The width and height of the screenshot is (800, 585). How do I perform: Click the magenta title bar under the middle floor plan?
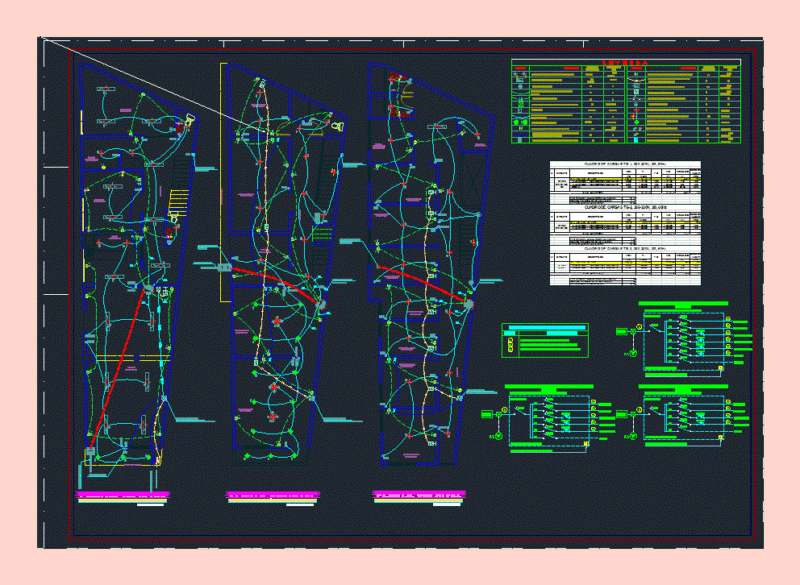pyautogui.click(x=272, y=495)
